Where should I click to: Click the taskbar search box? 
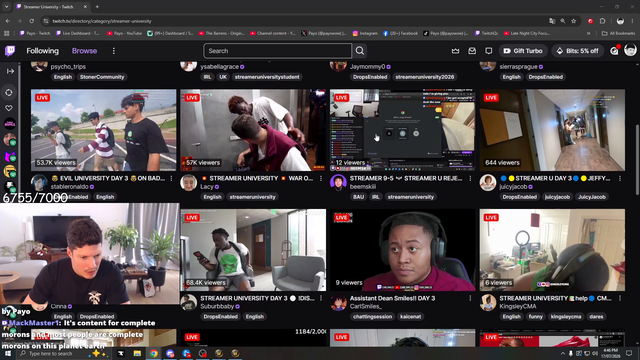tap(63, 353)
